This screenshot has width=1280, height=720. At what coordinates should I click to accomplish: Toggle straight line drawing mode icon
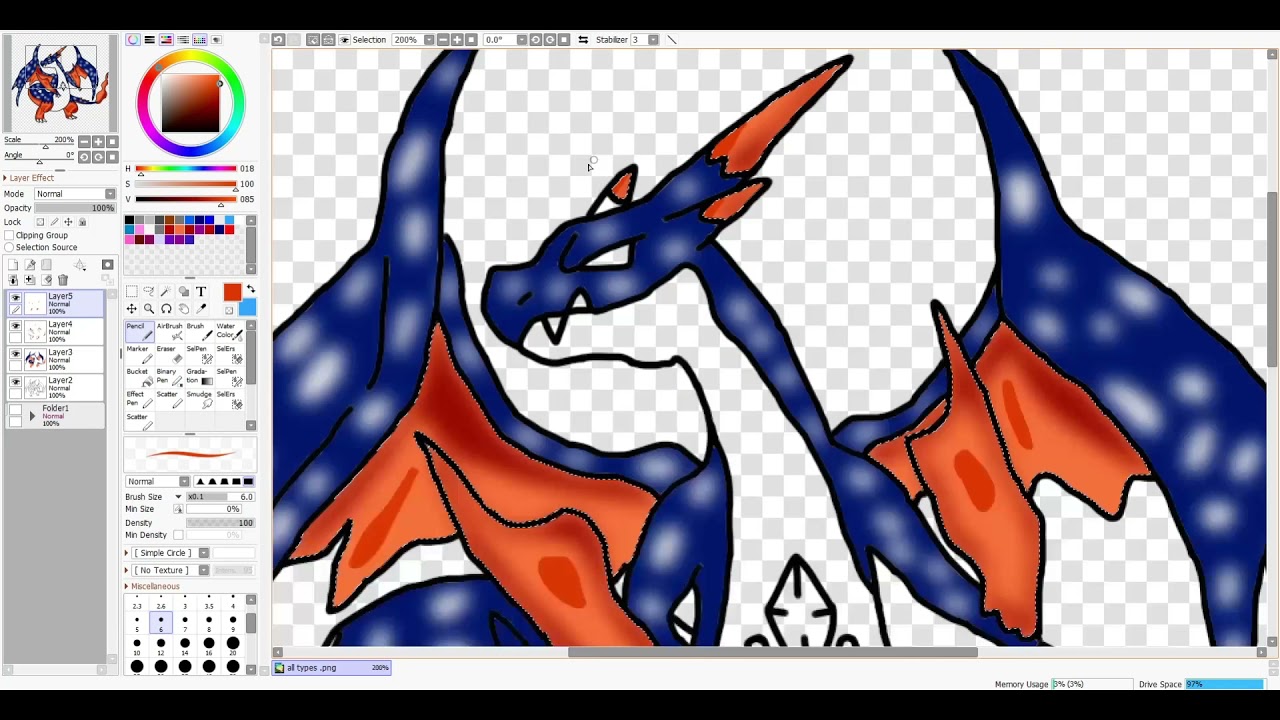coord(672,40)
